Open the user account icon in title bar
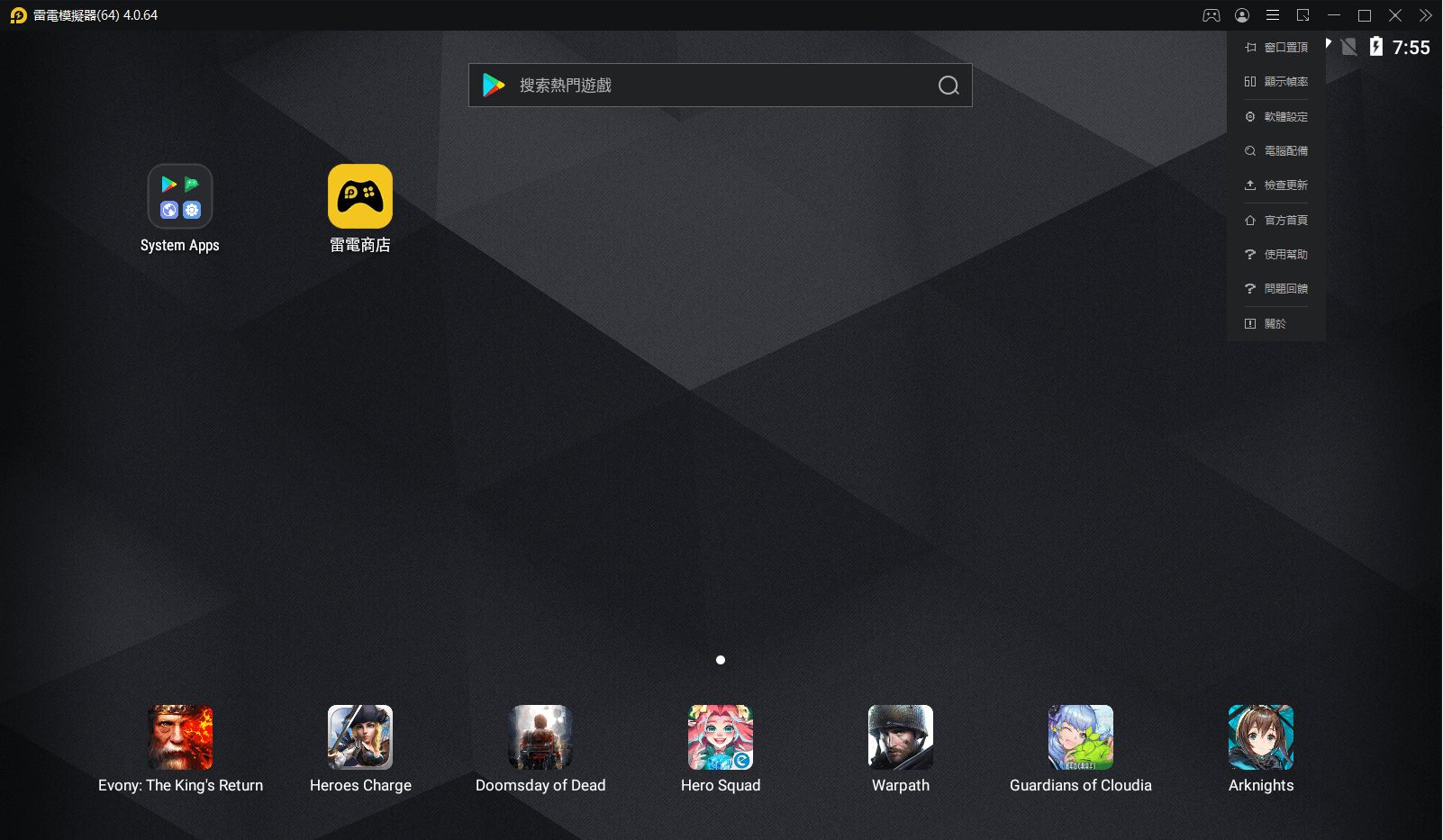 (1242, 15)
